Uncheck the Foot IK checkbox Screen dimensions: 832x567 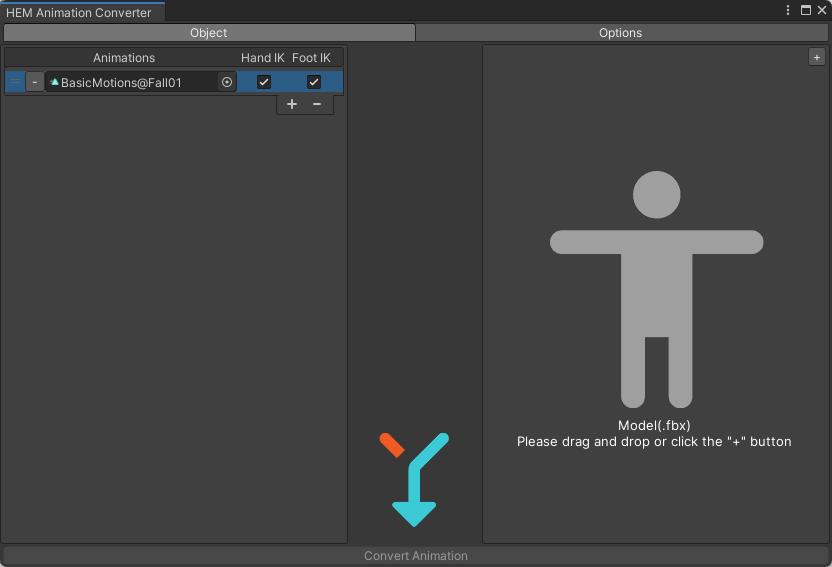click(313, 82)
